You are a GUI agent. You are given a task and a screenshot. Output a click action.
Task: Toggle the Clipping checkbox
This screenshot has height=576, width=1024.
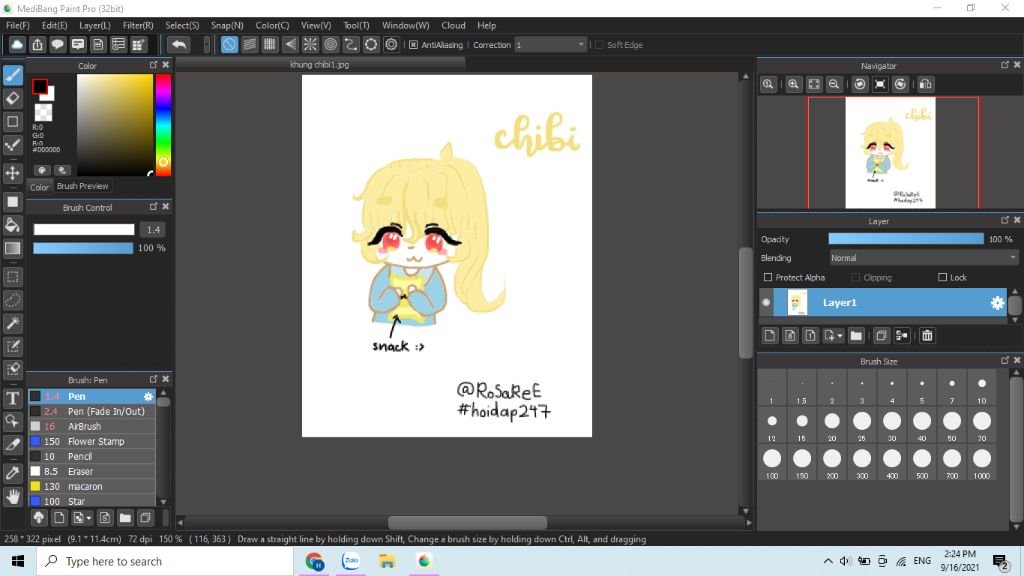(x=856, y=278)
